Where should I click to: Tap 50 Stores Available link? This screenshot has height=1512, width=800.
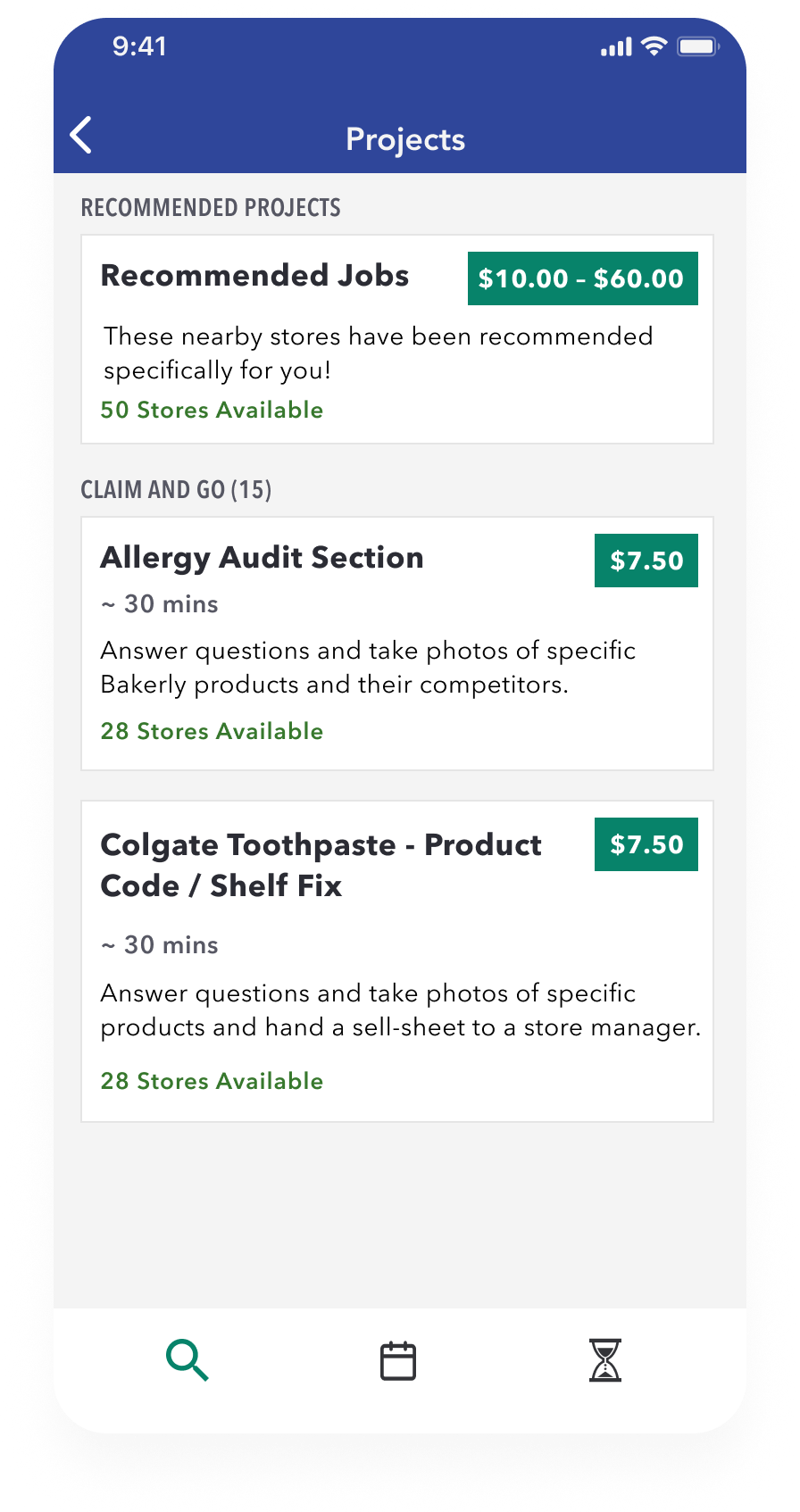212,411
